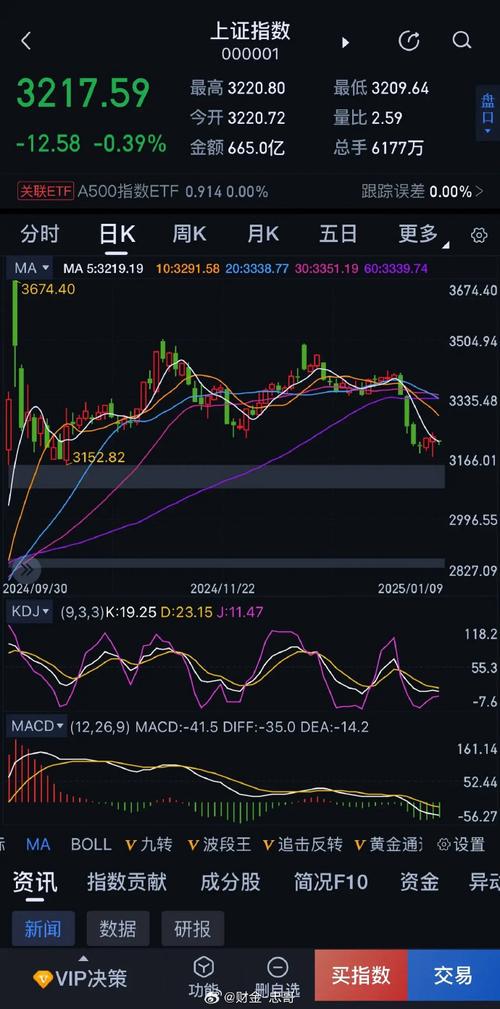Open 指数贡献 section tab
The width and height of the screenshot is (500, 1009).
[x=127, y=882]
